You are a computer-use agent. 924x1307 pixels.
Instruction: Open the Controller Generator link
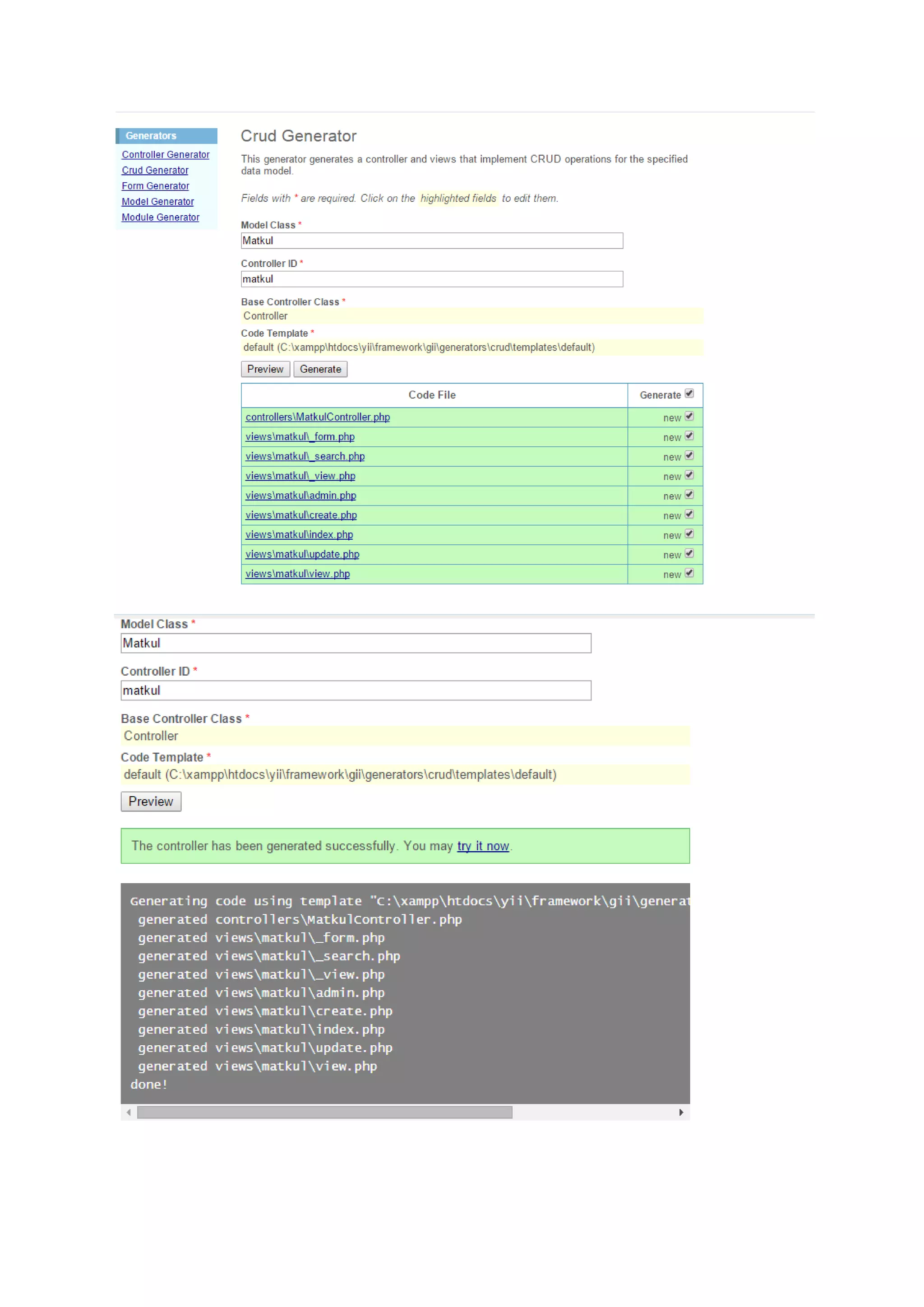(165, 154)
